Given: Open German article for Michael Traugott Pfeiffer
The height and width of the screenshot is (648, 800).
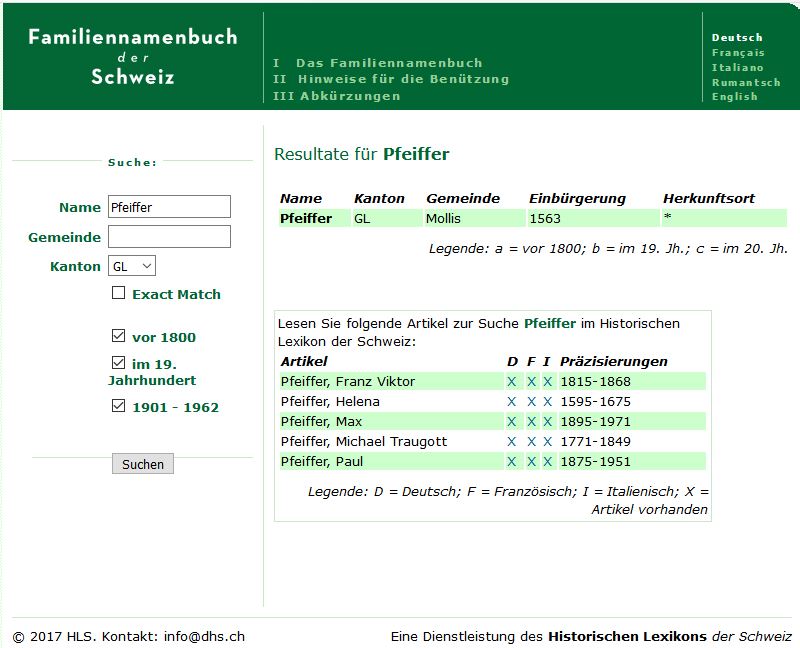Looking at the screenshot, I should tap(512, 442).
